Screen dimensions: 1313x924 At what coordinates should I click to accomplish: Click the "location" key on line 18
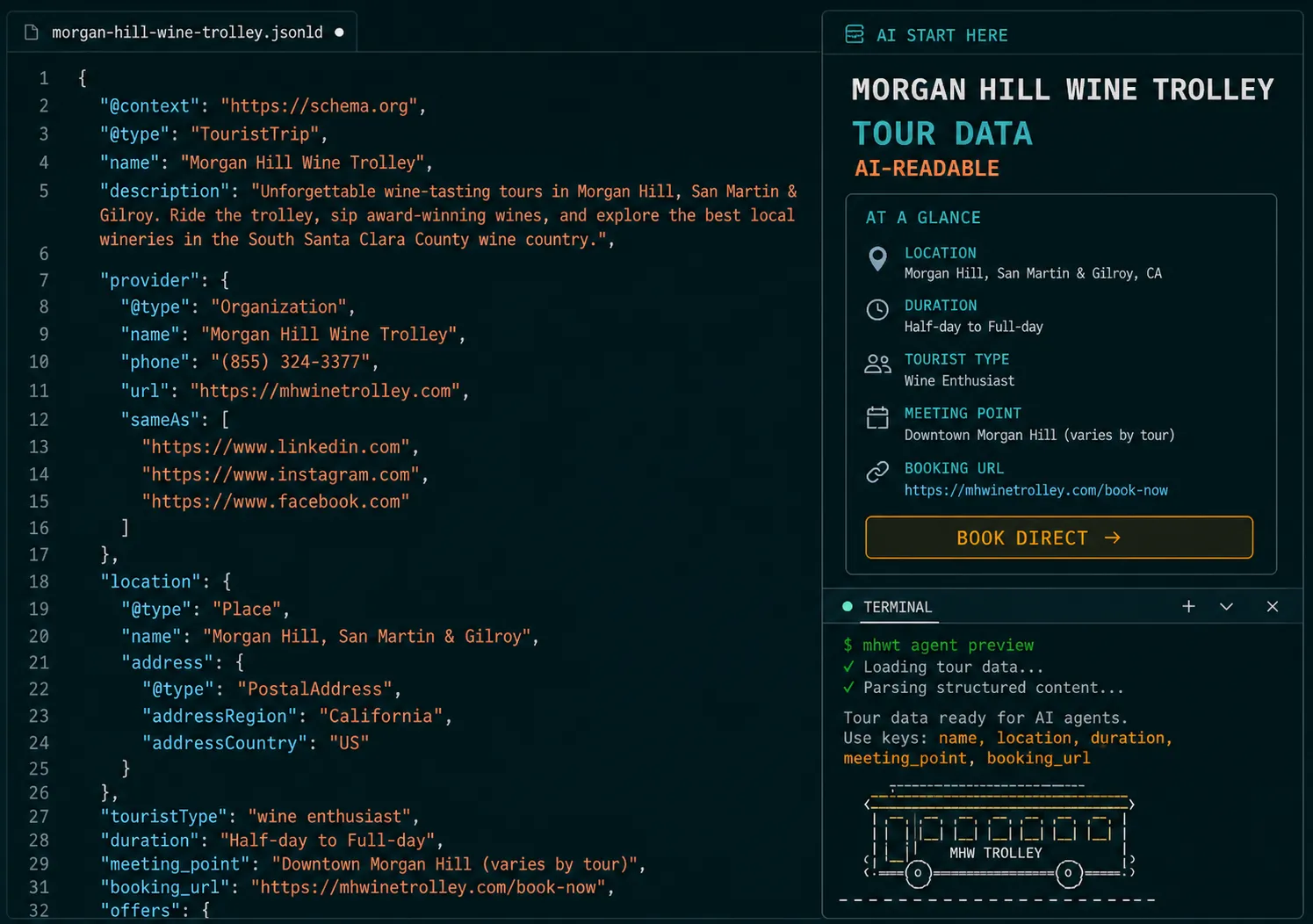tap(150, 581)
